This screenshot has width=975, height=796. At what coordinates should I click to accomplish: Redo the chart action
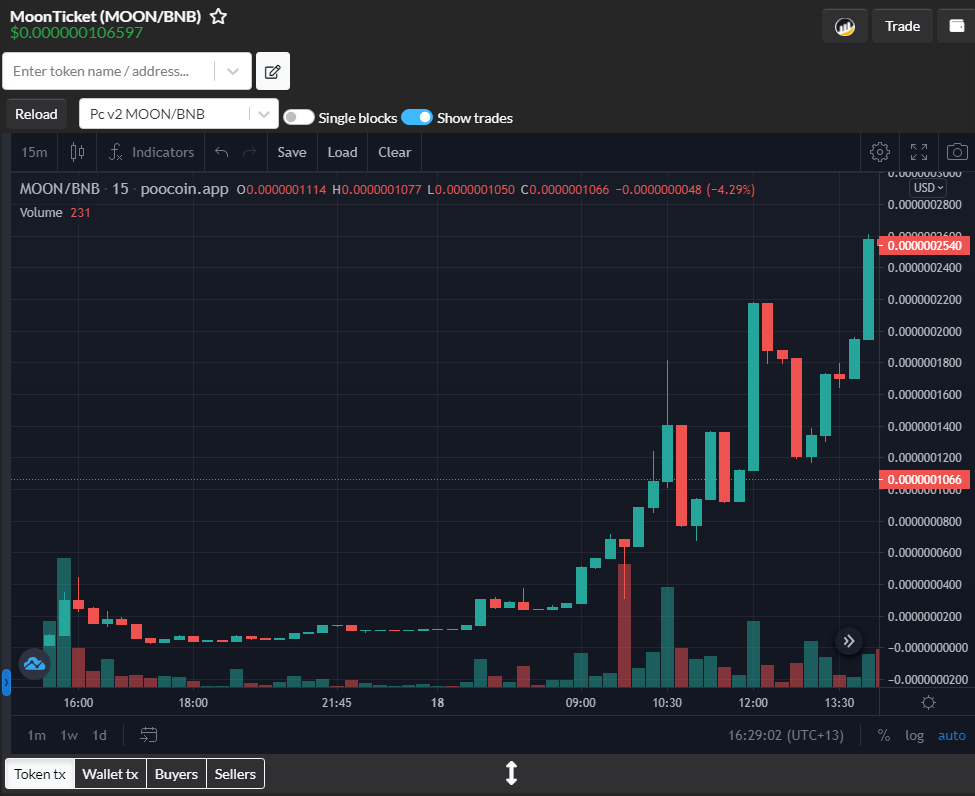tap(249, 152)
